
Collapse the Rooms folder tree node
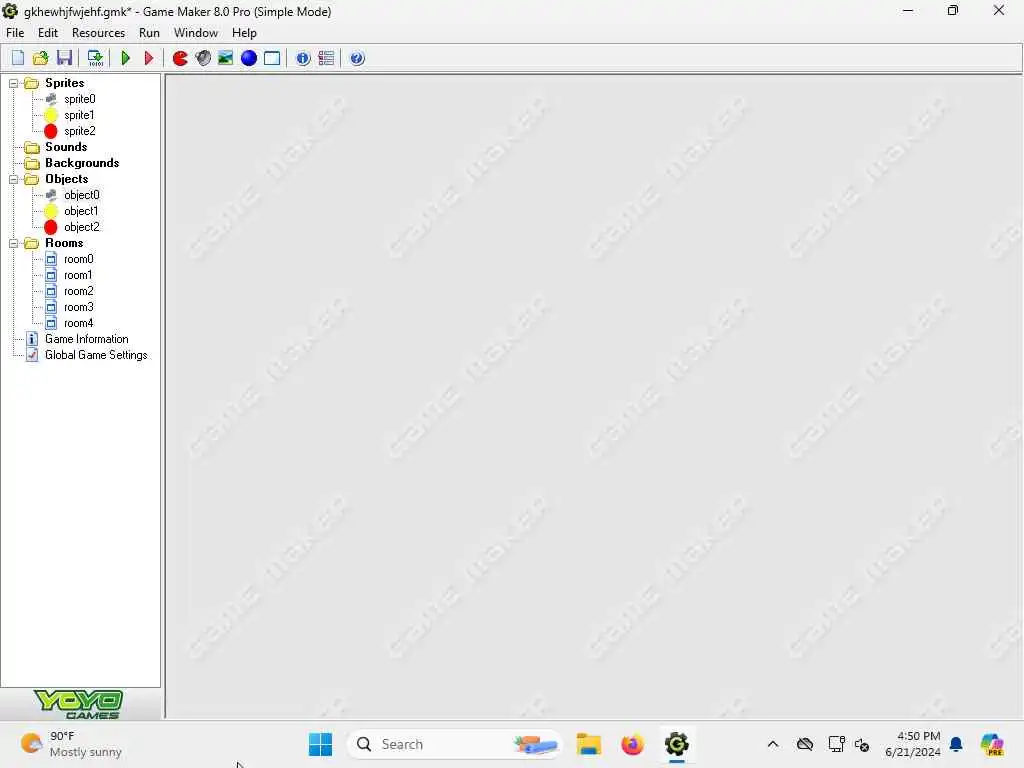coord(13,243)
